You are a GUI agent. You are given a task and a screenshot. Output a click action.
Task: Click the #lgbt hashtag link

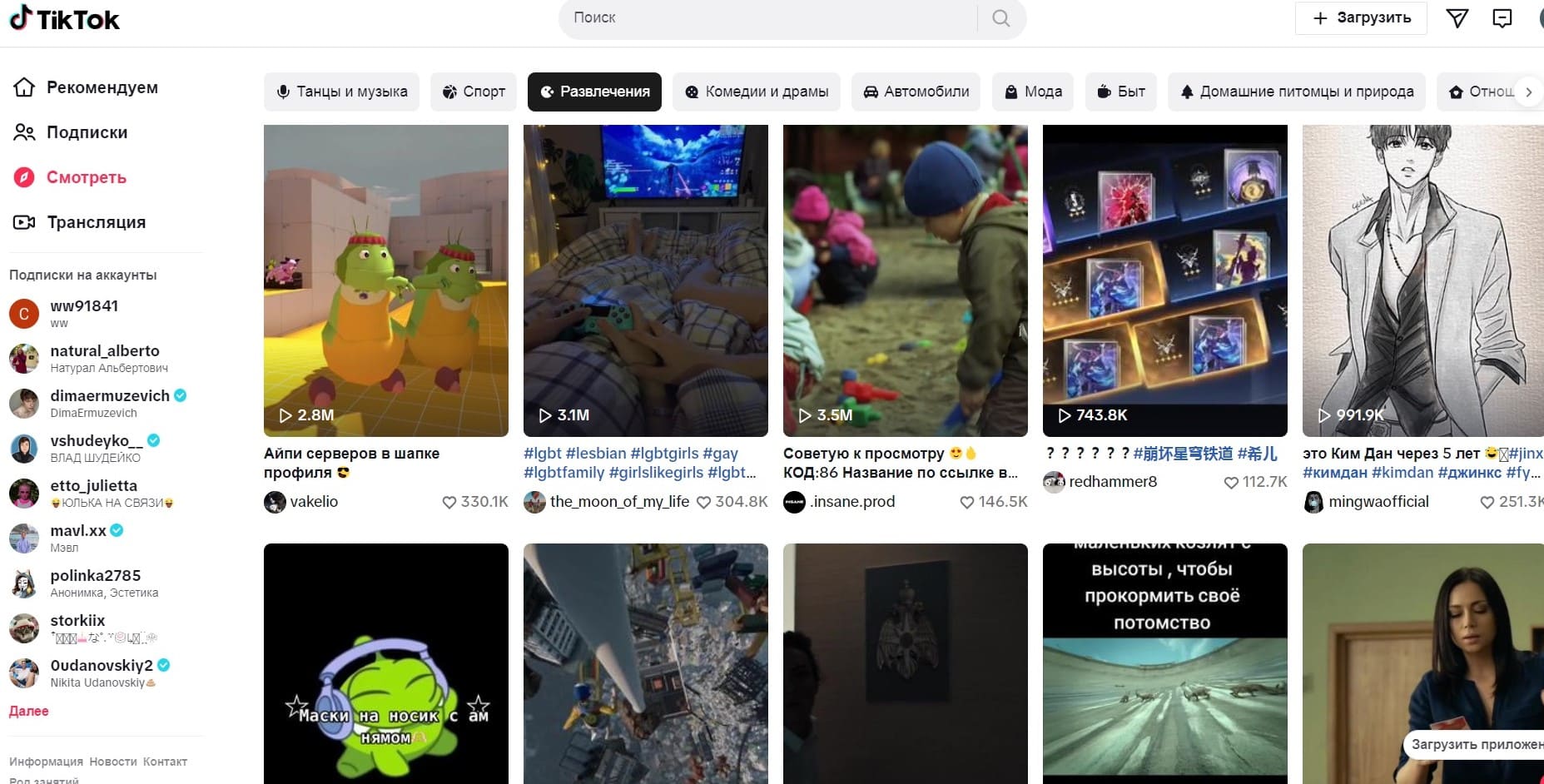(x=543, y=454)
